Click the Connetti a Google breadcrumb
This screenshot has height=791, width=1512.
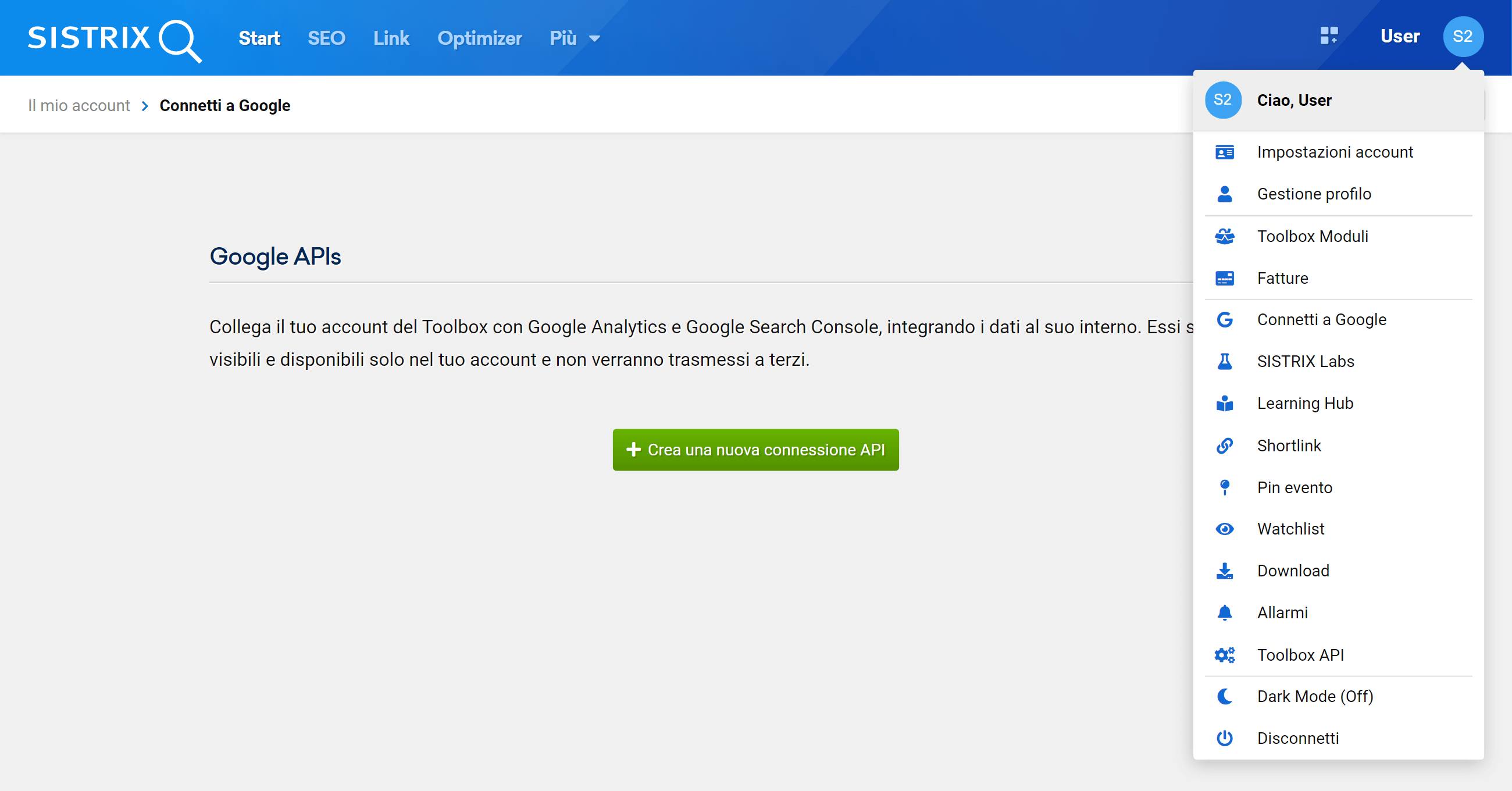[225, 106]
